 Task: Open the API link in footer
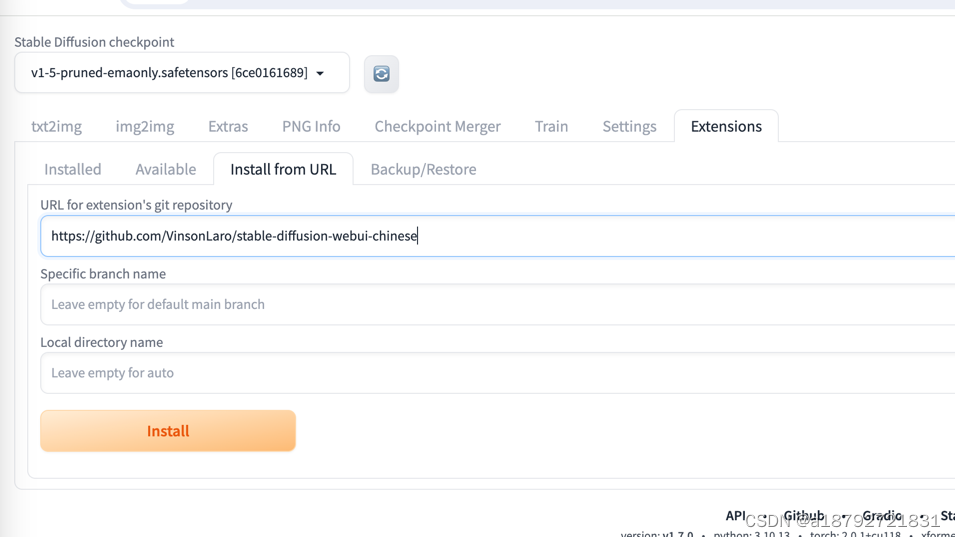click(735, 516)
